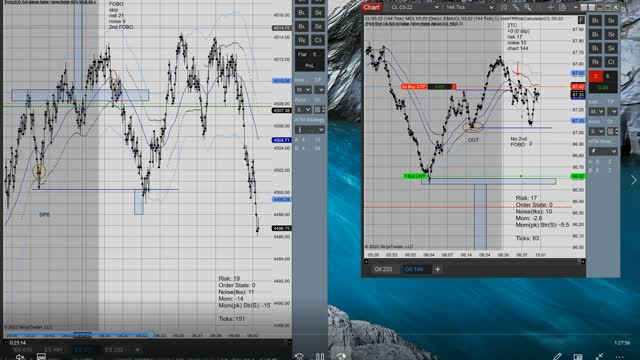Screen dimensions: 640x360
Task: Skip forward in the video
Action: click(341, 357)
